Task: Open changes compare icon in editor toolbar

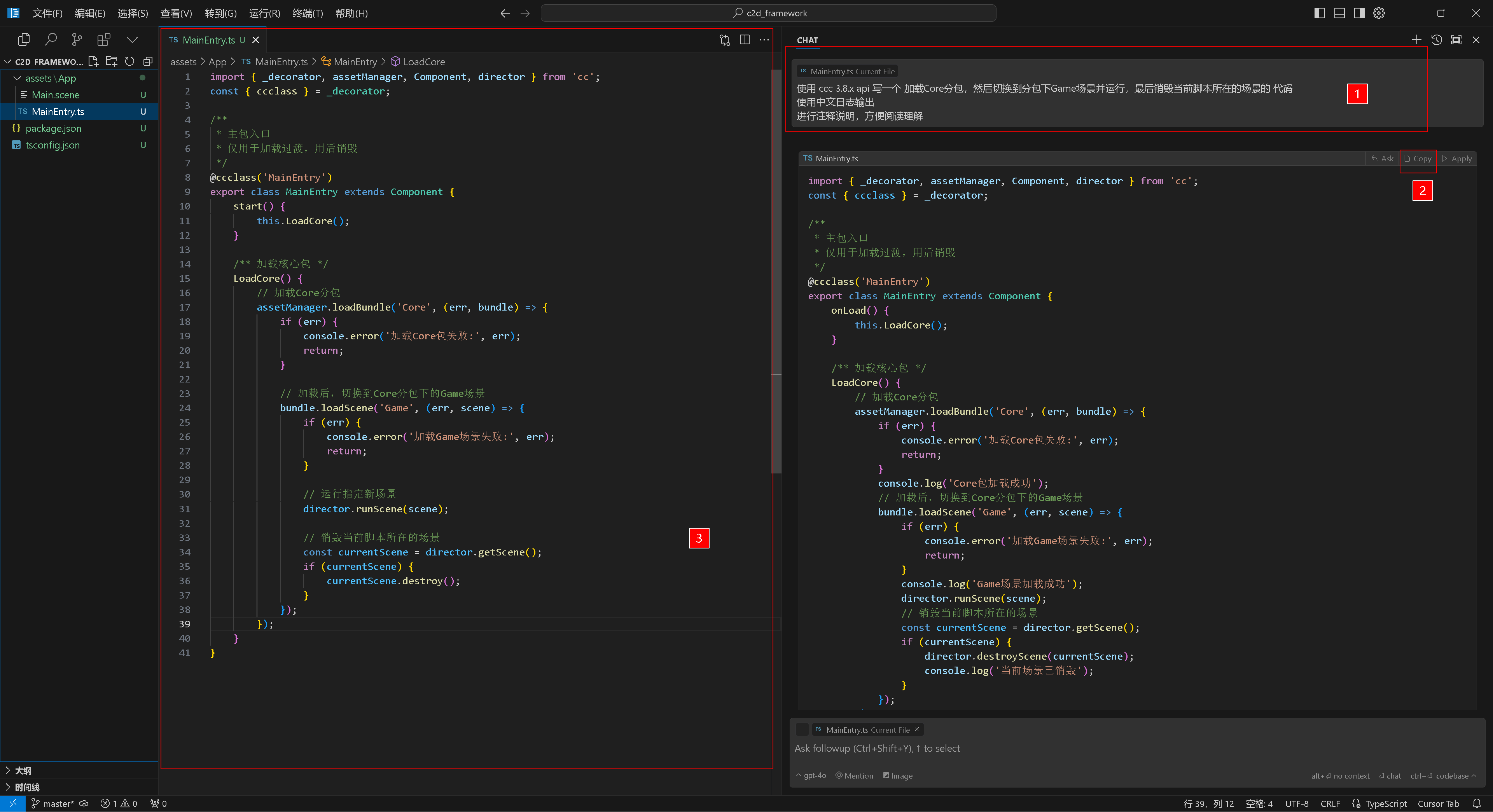Action: click(724, 39)
